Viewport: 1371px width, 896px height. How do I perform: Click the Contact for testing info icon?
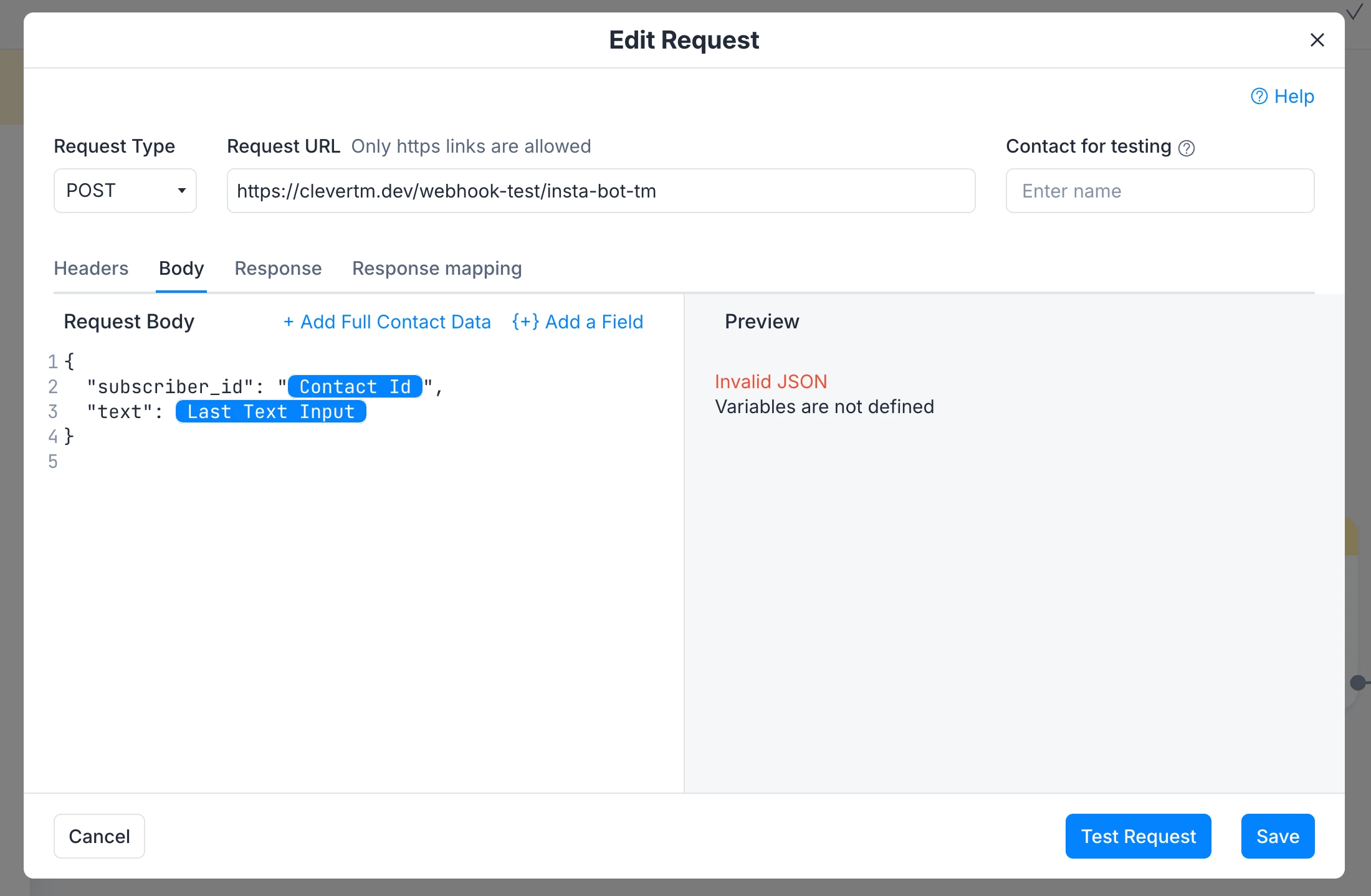pos(1187,148)
